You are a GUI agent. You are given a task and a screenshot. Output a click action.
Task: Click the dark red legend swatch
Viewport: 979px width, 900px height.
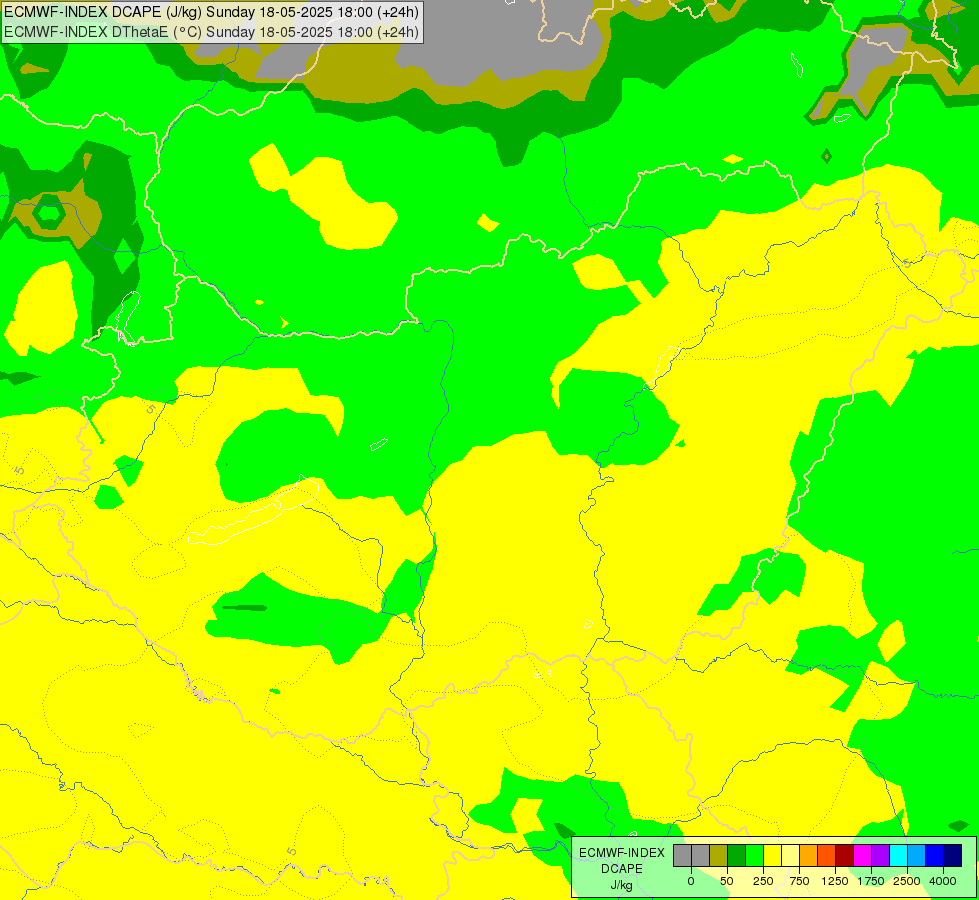coord(844,856)
